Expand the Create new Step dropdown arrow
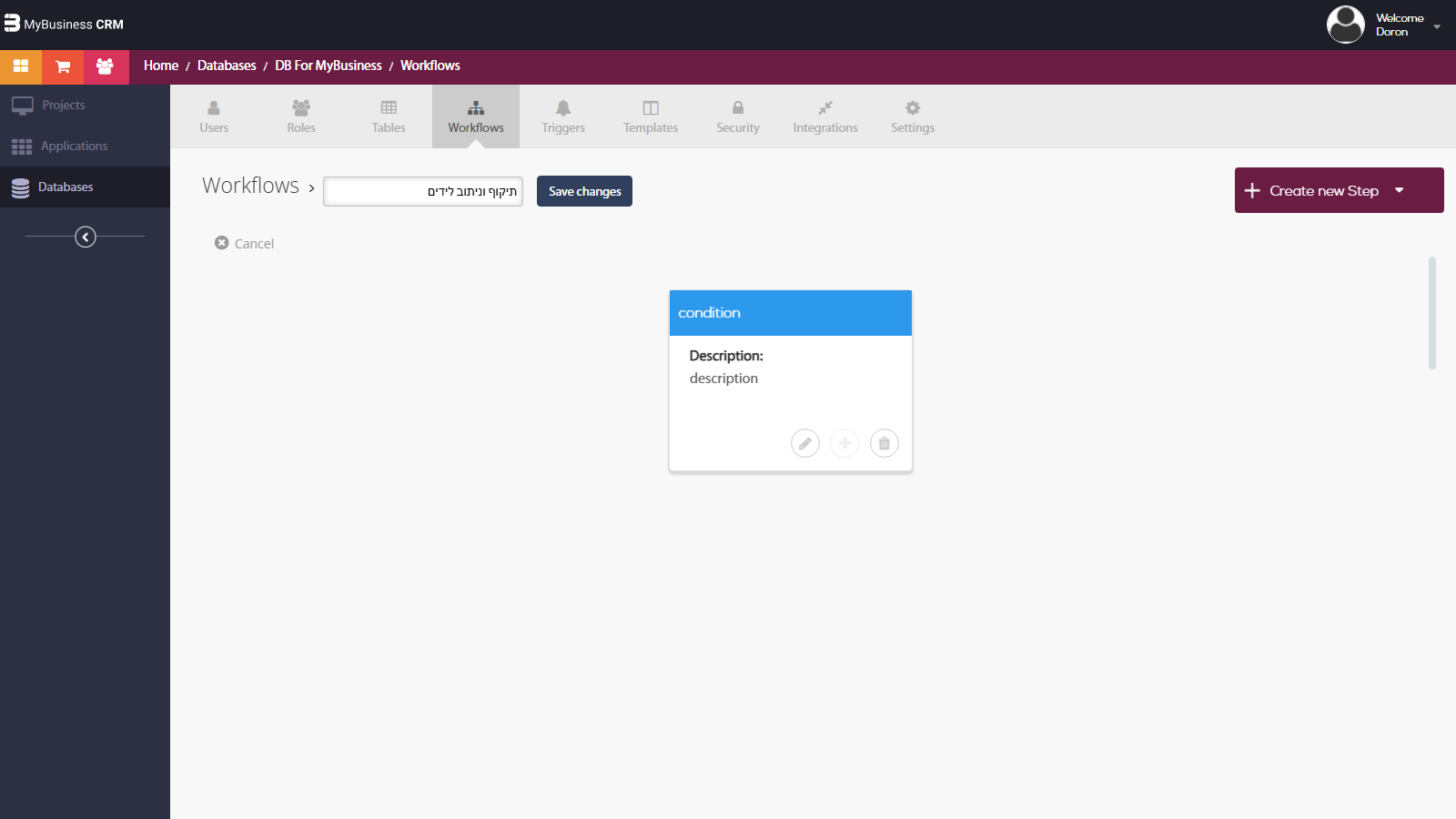 pos(1400,190)
